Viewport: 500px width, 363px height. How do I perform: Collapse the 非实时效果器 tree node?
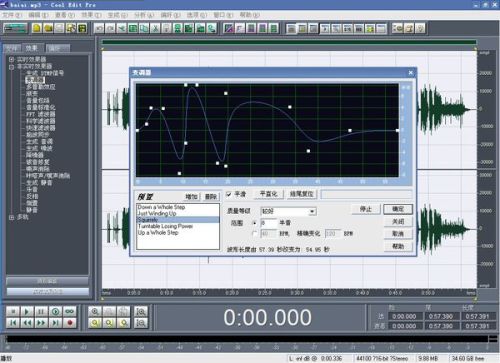click(x=12, y=67)
